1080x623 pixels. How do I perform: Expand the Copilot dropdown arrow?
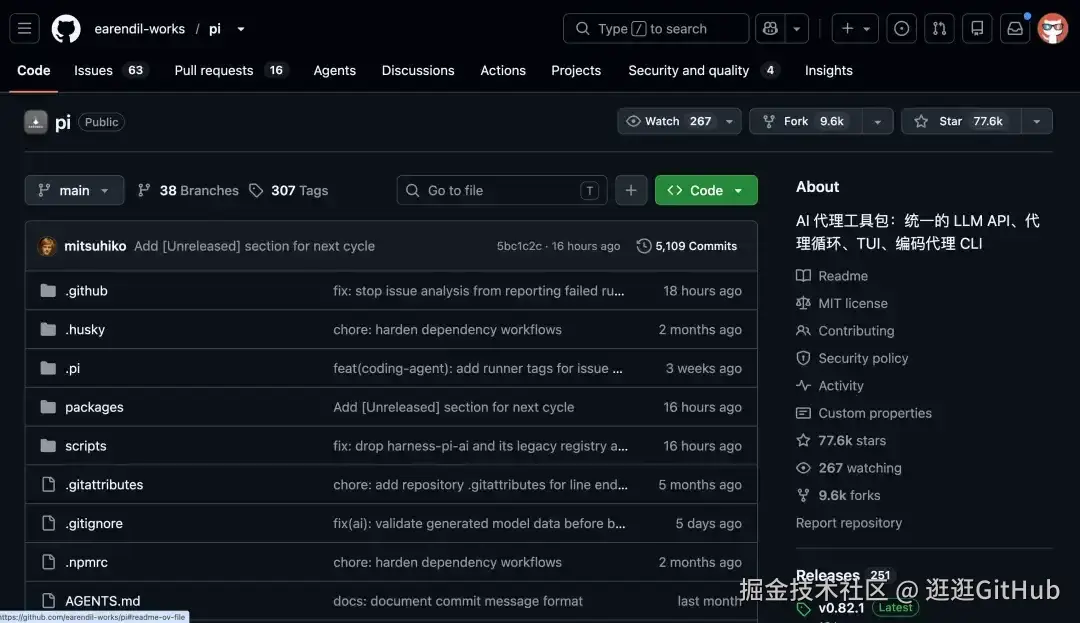pyautogui.click(x=797, y=29)
